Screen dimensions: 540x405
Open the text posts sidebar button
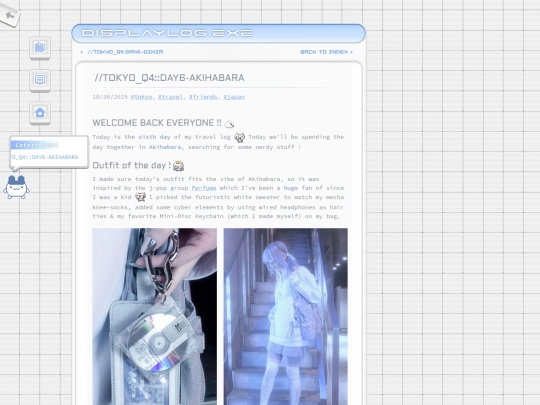click(40, 80)
